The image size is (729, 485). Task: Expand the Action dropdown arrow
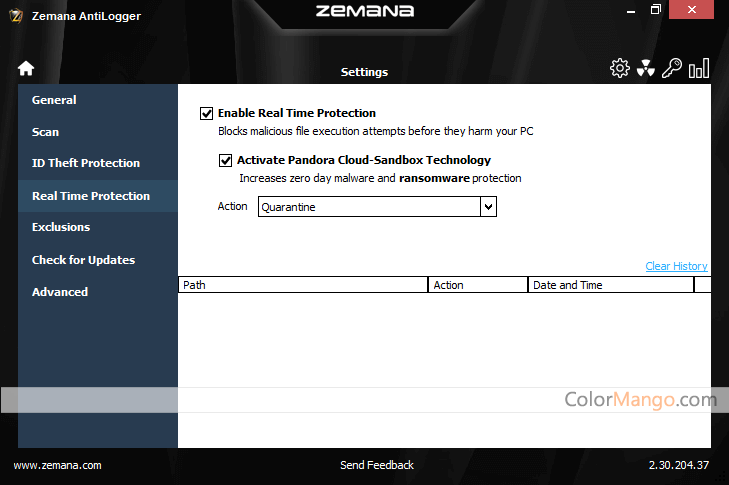[x=488, y=207]
